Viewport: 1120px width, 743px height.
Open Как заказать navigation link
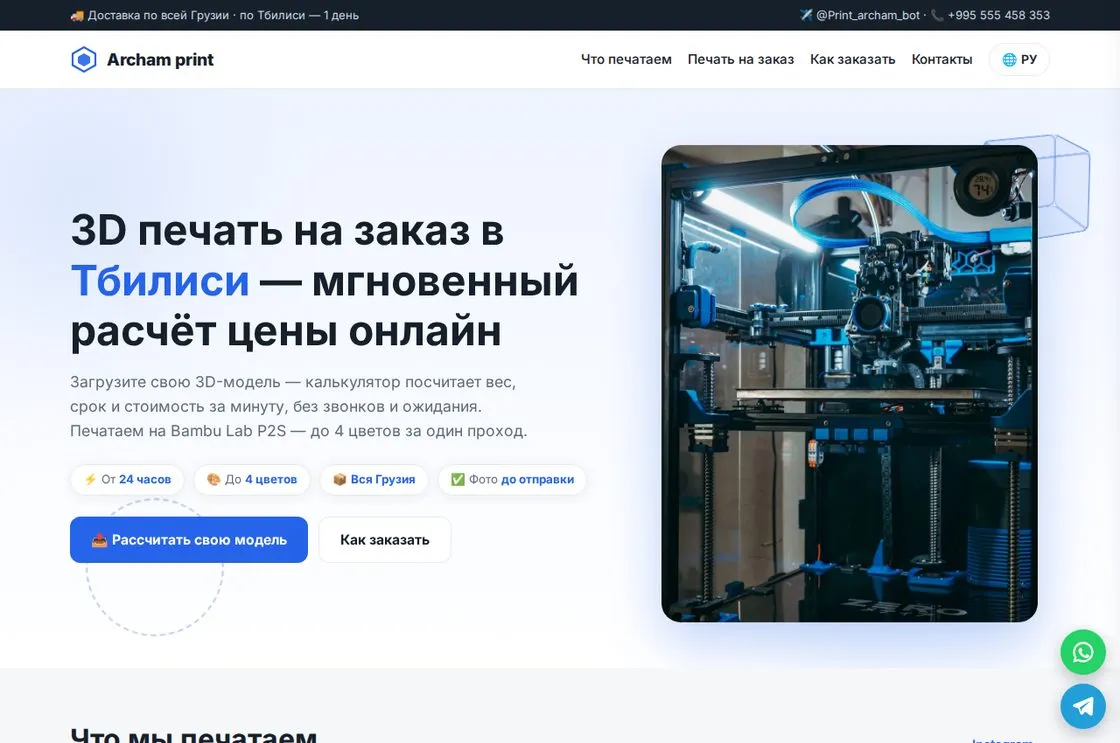tap(852, 59)
